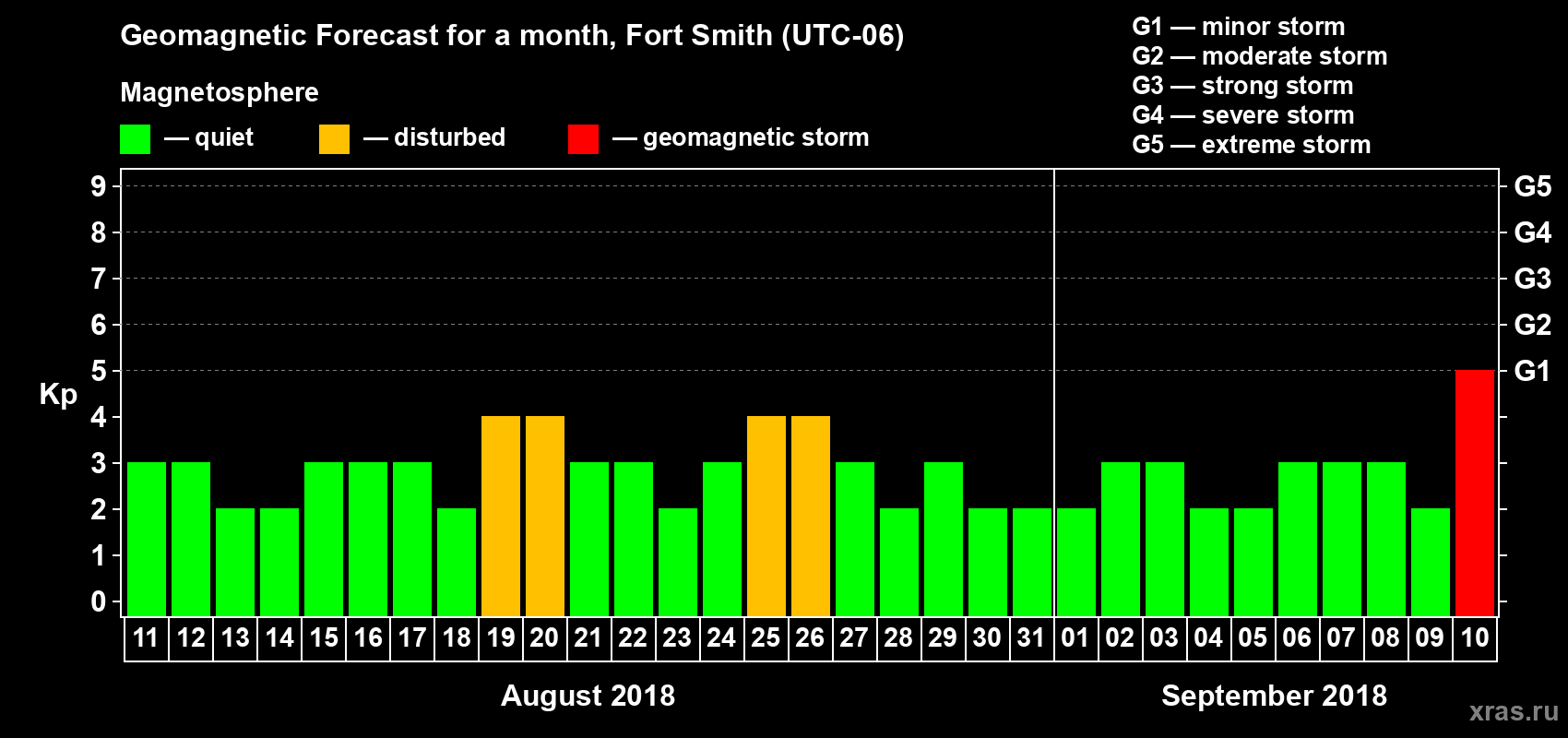Click the 'G5 — extreme storm' legend entry
Image resolution: width=1568 pixels, height=738 pixels.
[x=1252, y=145]
